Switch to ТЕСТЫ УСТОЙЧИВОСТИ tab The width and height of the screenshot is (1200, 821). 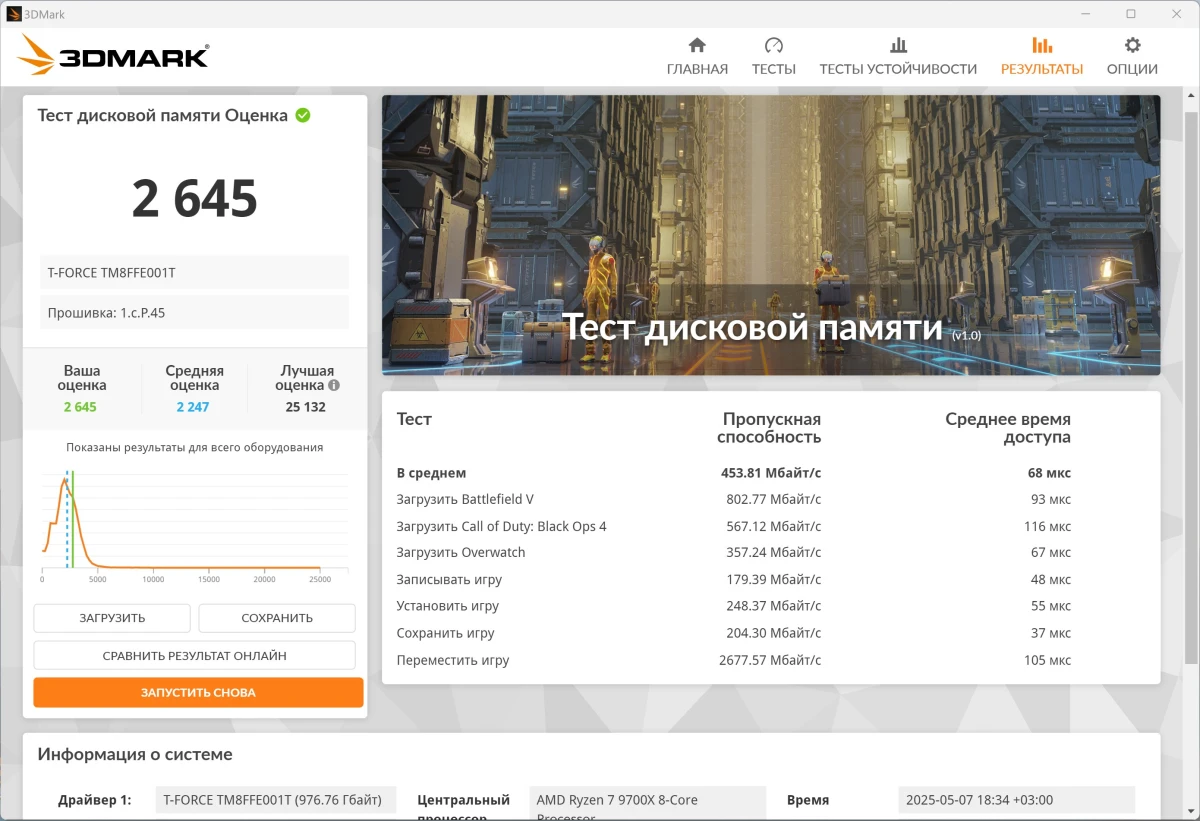pos(898,69)
